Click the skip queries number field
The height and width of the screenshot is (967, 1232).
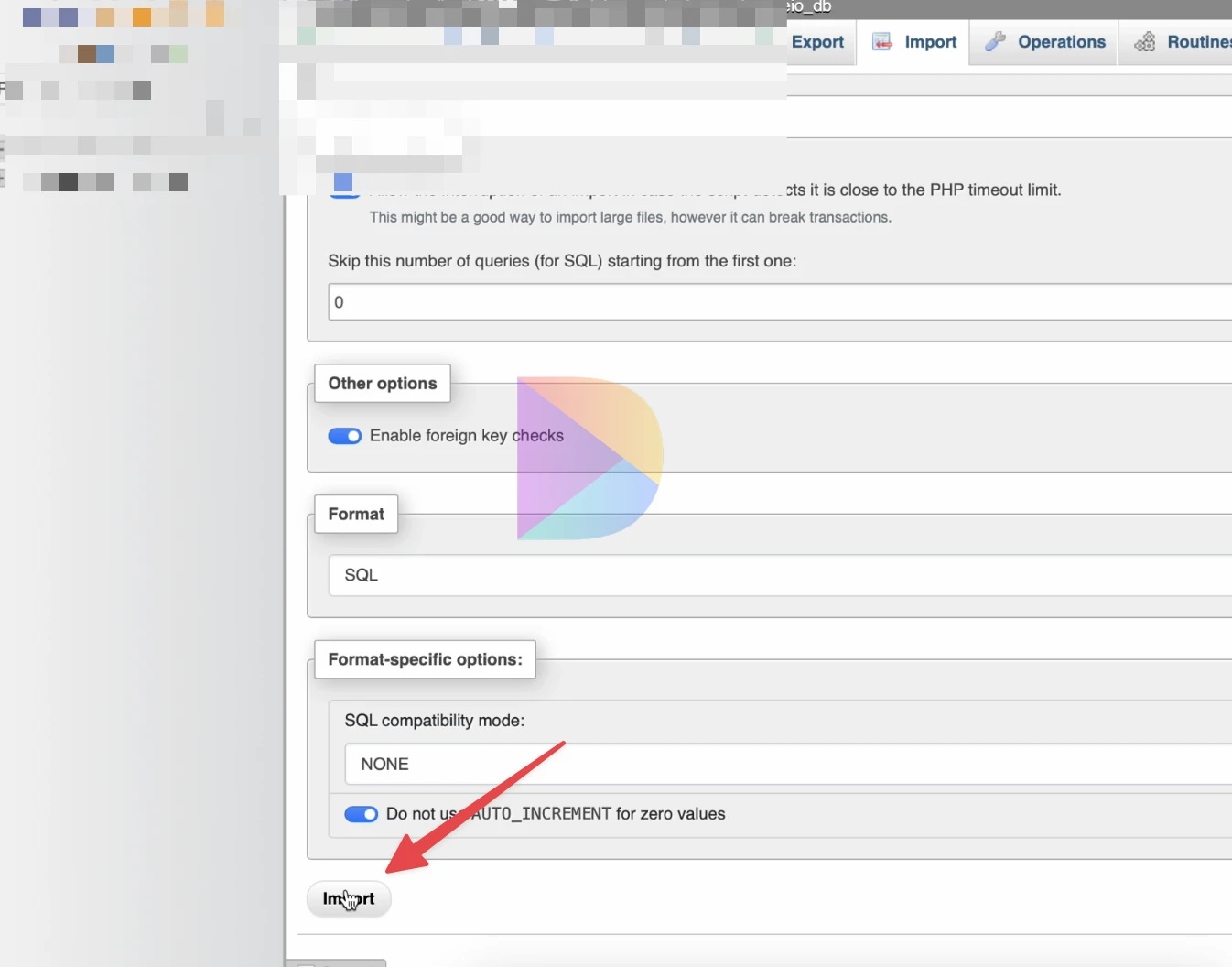point(780,302)
